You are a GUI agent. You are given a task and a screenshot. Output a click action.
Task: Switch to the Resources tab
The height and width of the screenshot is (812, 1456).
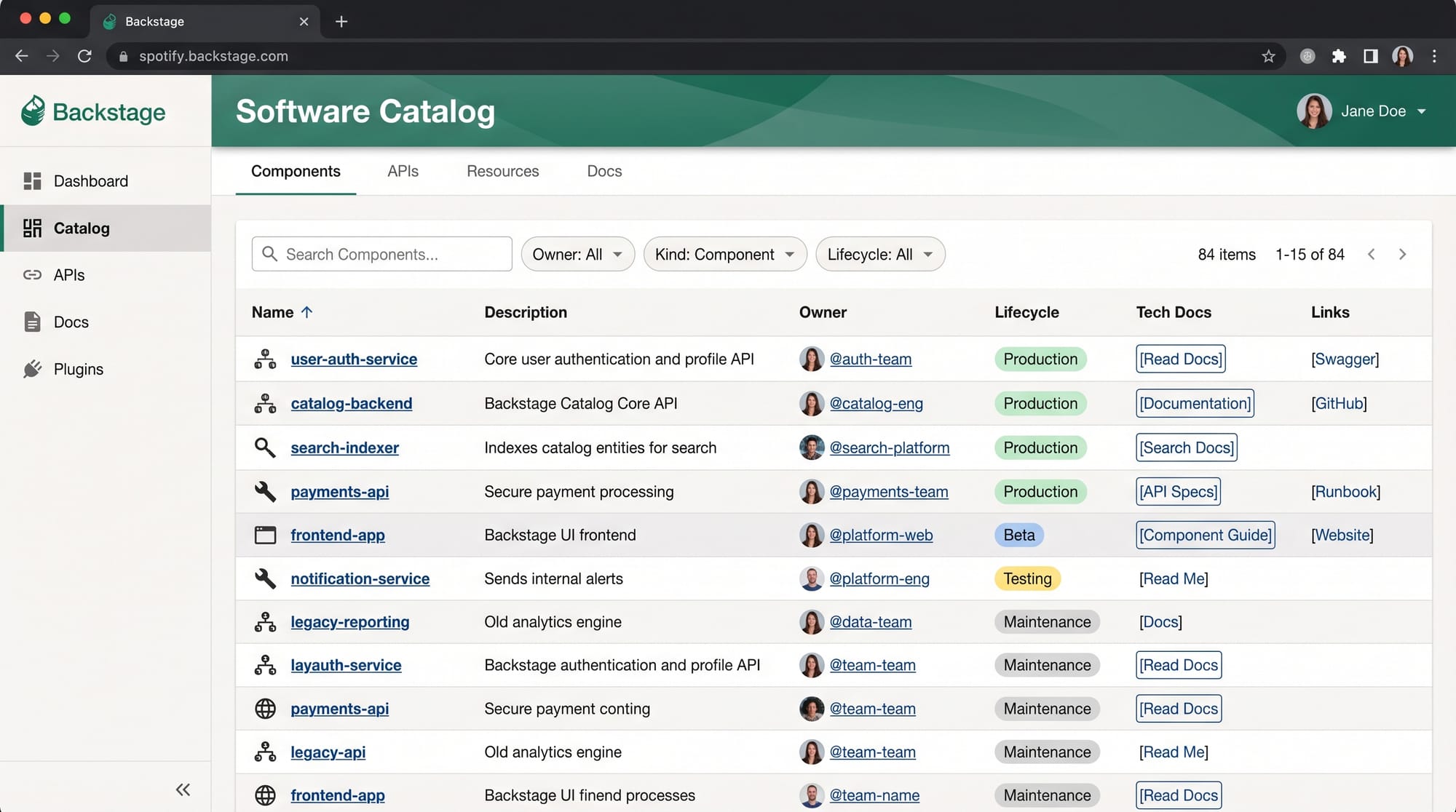[502, 171]
